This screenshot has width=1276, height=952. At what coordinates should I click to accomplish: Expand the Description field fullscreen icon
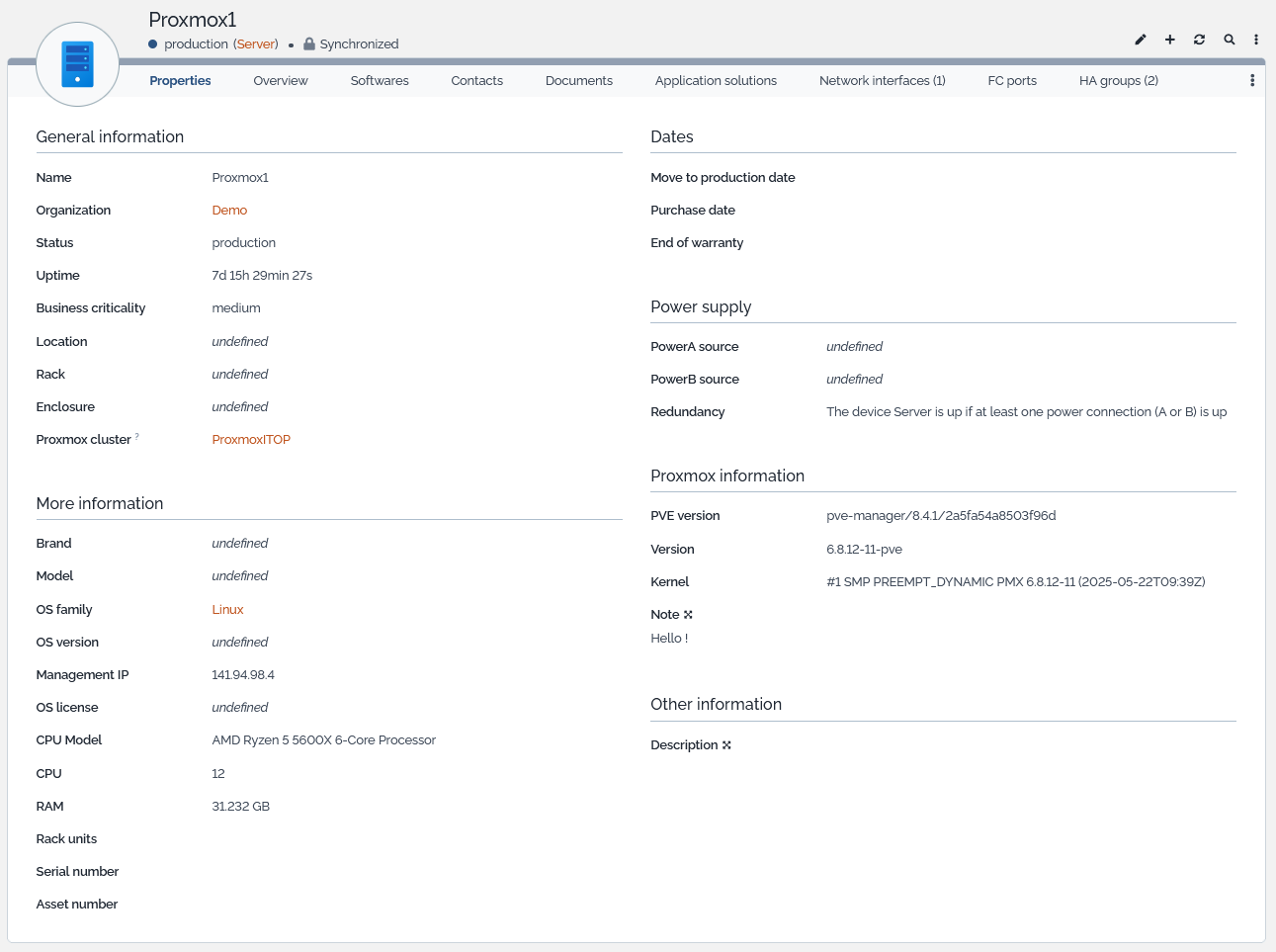[726, 745]
